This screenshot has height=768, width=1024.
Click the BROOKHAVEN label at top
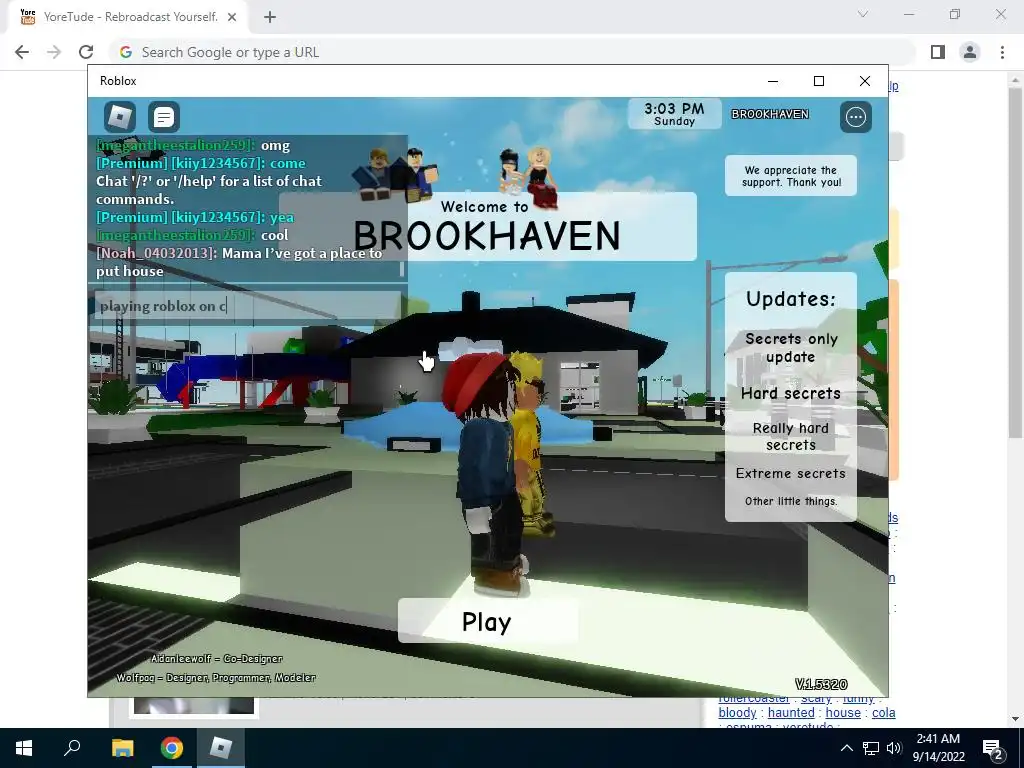tap(770, 114)
